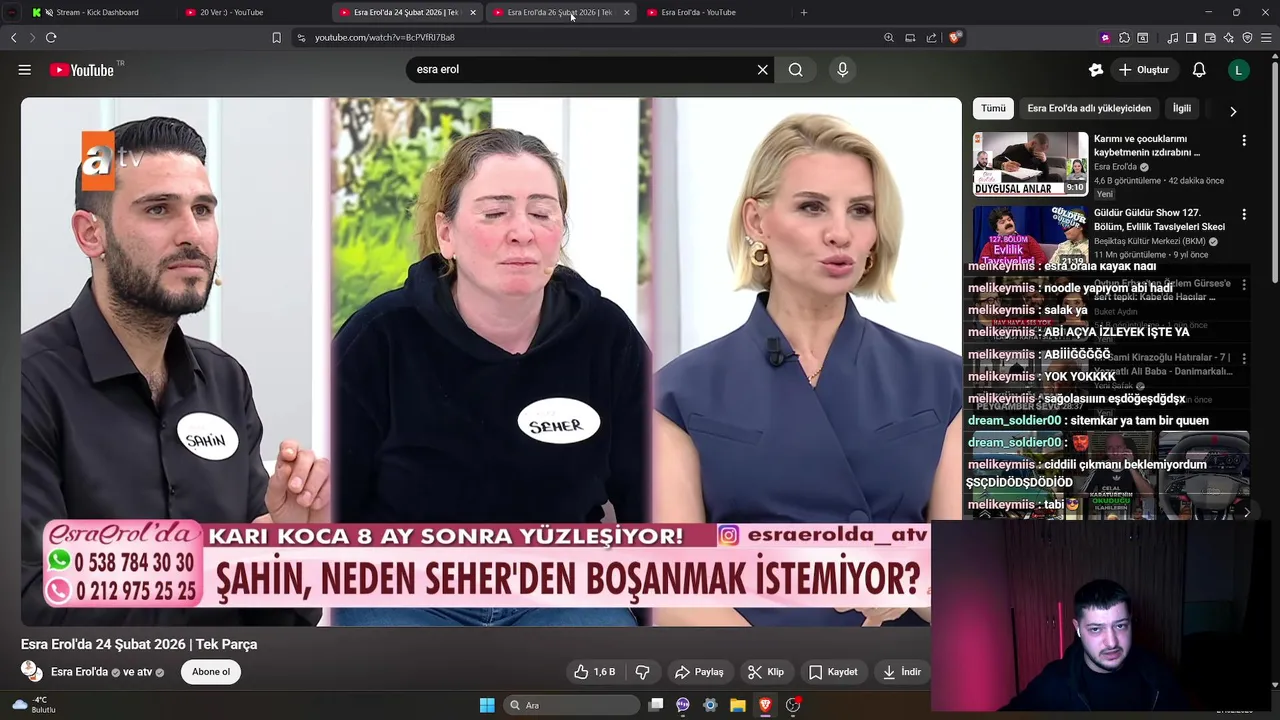Click the video title 'Esra Erol'da 24 Şubat 2026'
This screenshot has height=720, width=1280.
click(x=139, y=644)
